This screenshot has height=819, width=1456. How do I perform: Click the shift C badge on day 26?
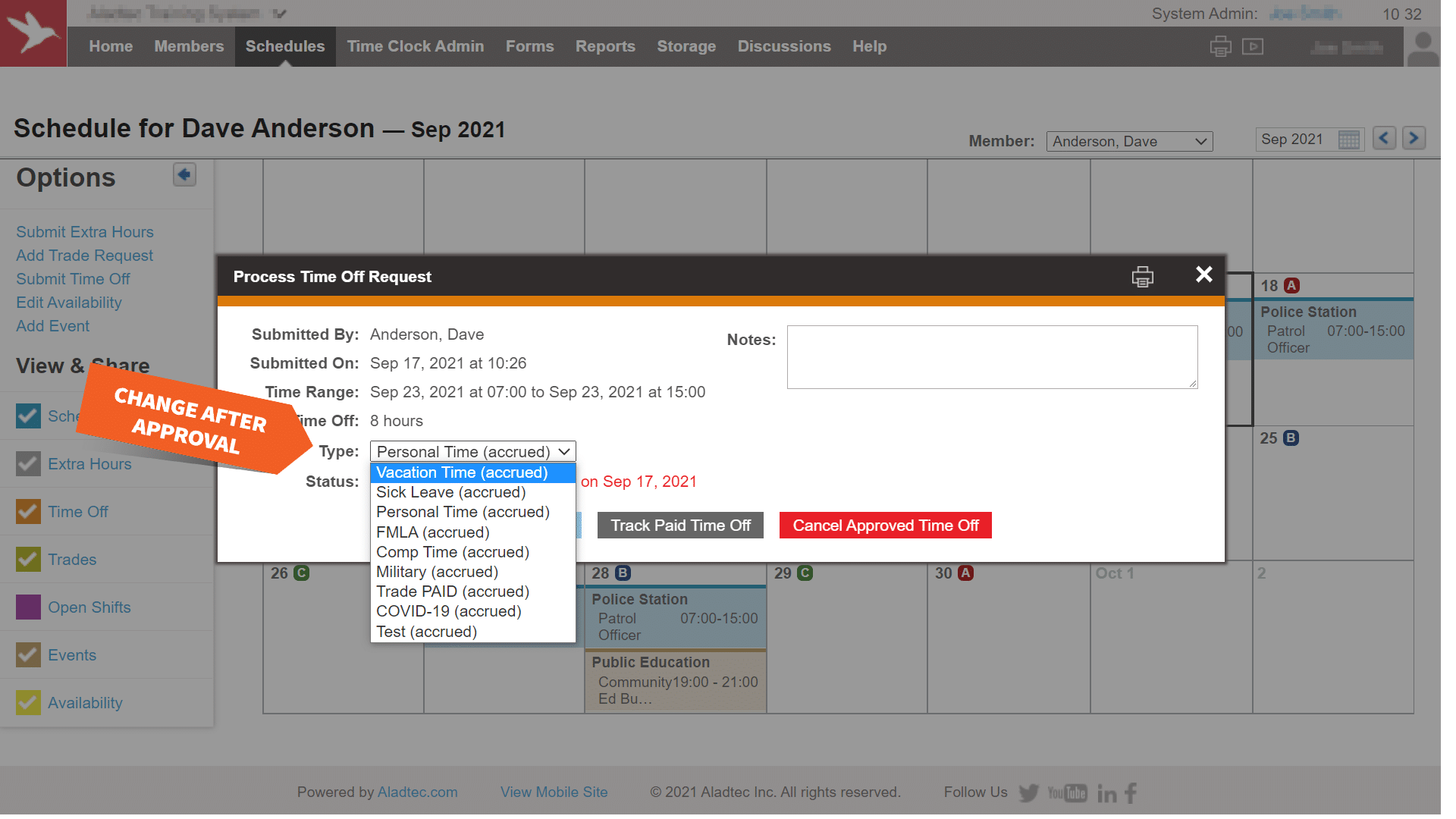coord(301,573)
